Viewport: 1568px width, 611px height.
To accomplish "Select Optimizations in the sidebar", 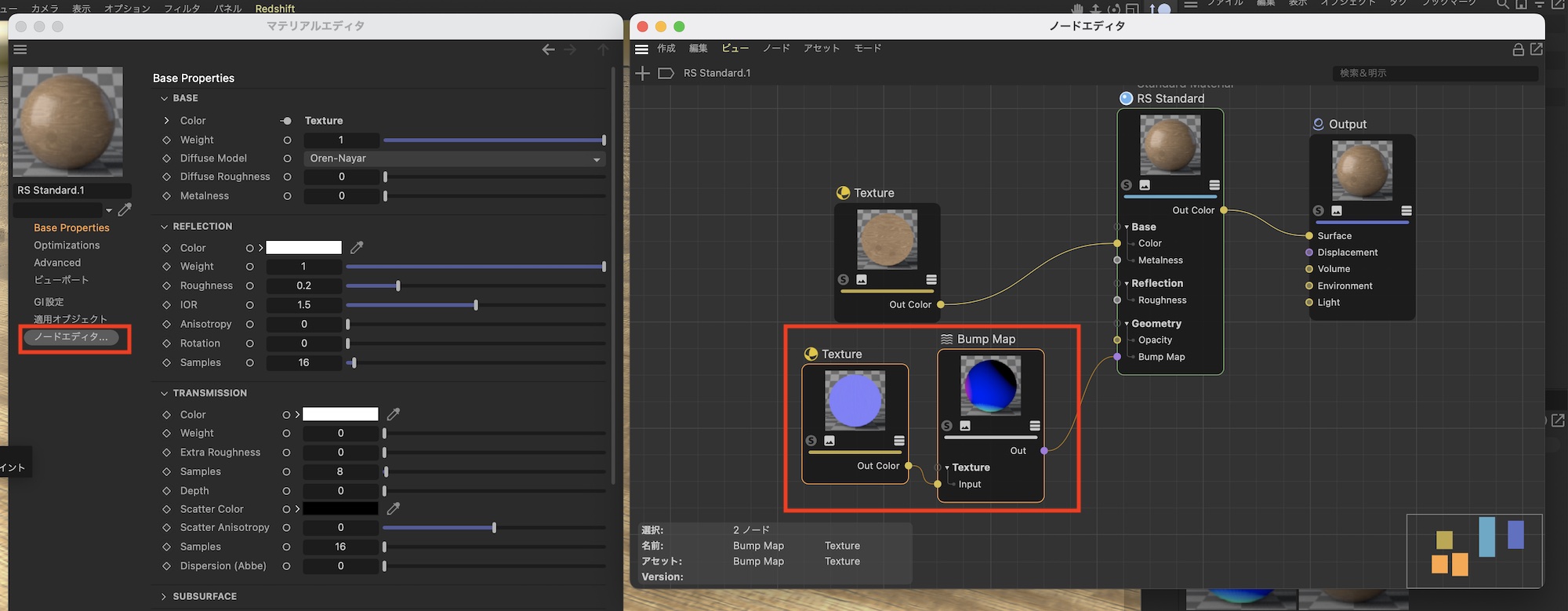I will (x=67, y=245).
